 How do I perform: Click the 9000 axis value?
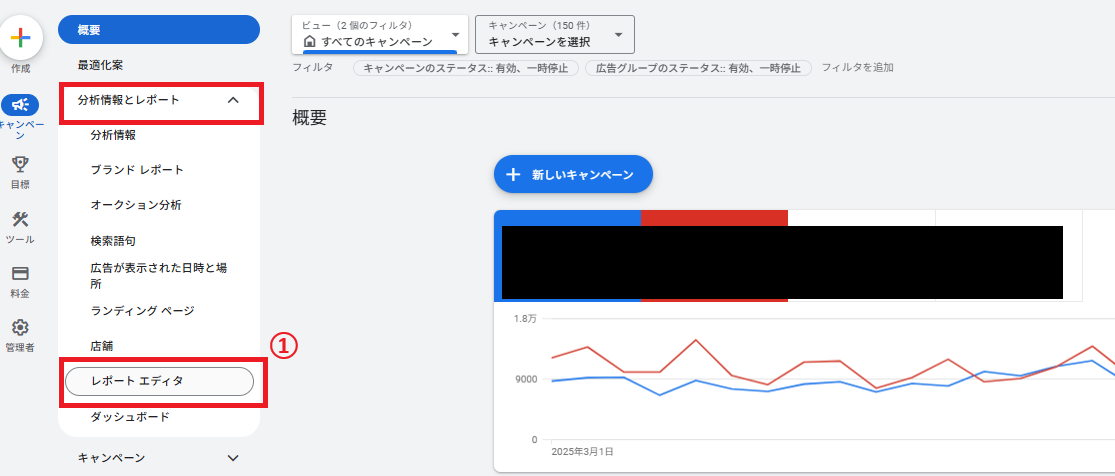point(526,379)
